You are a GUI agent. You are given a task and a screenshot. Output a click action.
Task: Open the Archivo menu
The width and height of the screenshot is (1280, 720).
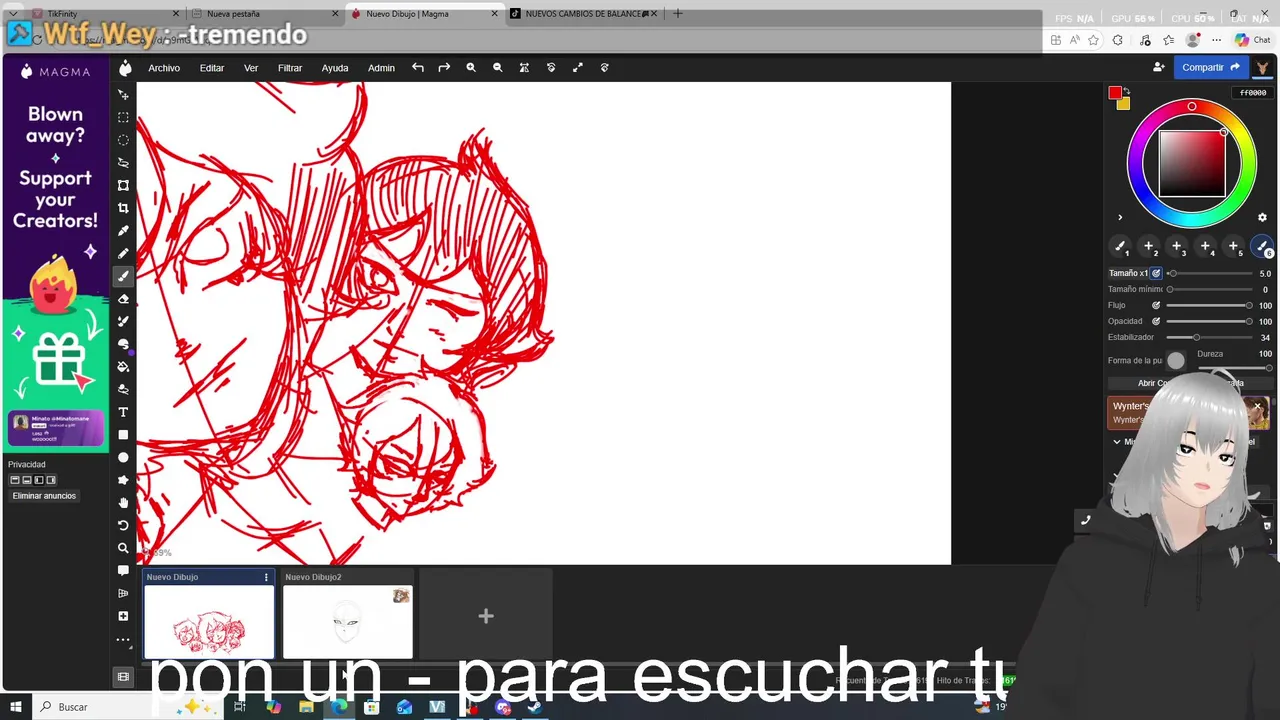pos(164,68)
